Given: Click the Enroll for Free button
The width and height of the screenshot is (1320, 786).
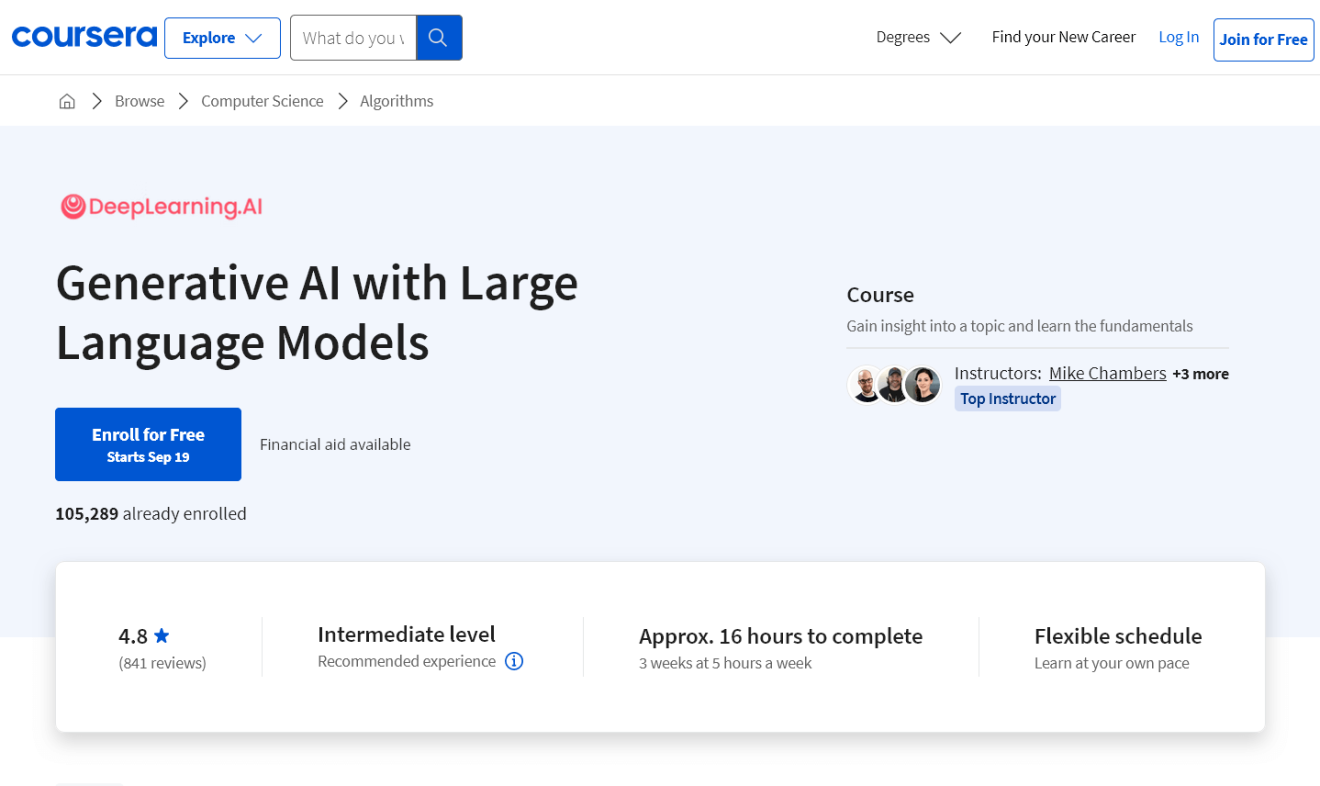Looking at the screenshot, I should [147, 443].
